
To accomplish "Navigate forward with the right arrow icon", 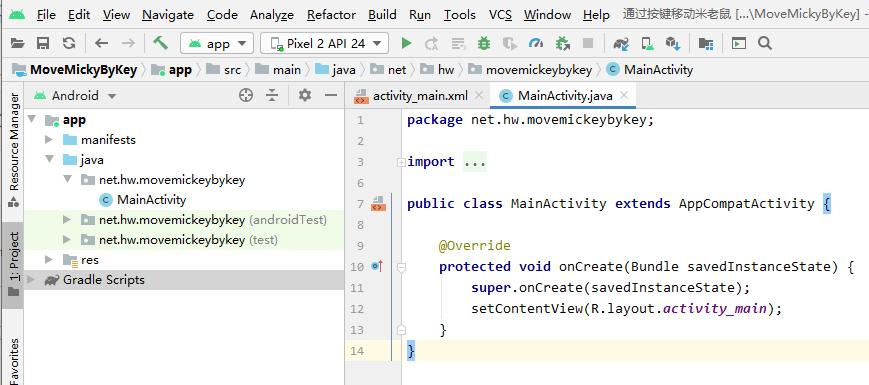I will pos(128,43).
